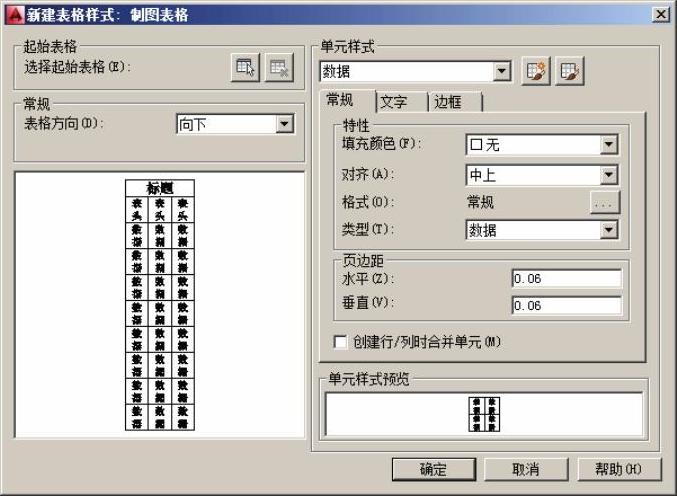The height and width of the screenshot is (496, 677).
Task: Open the manage cell styles dialog icon
Action: coord(571,72)
